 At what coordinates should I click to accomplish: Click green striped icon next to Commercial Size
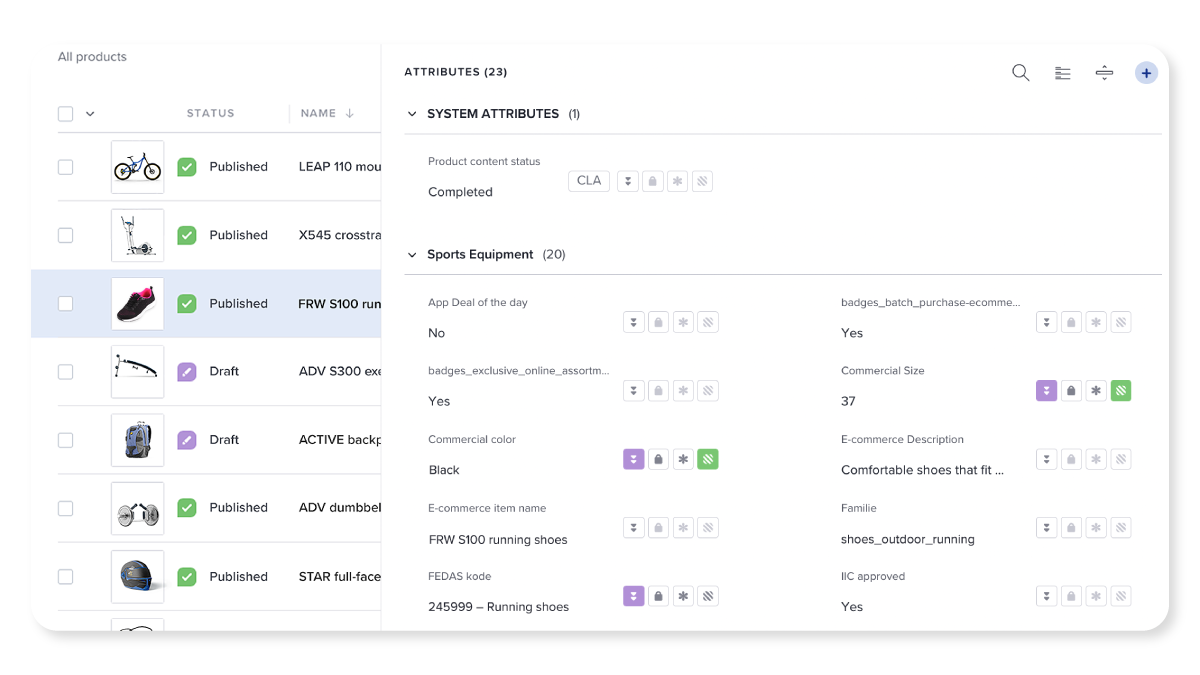click(x=1121, y=391)
